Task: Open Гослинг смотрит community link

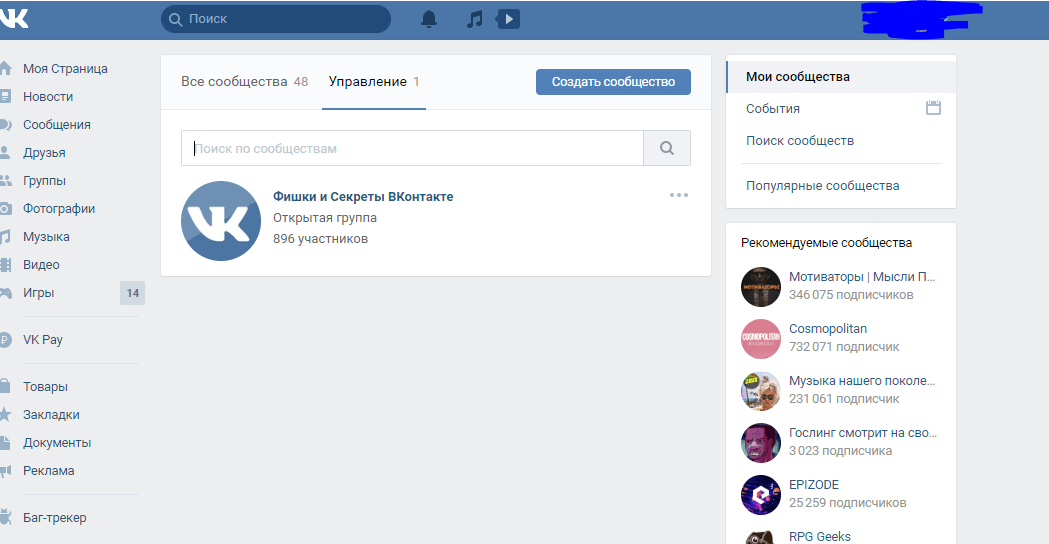Action: click(x=863, y=433)
